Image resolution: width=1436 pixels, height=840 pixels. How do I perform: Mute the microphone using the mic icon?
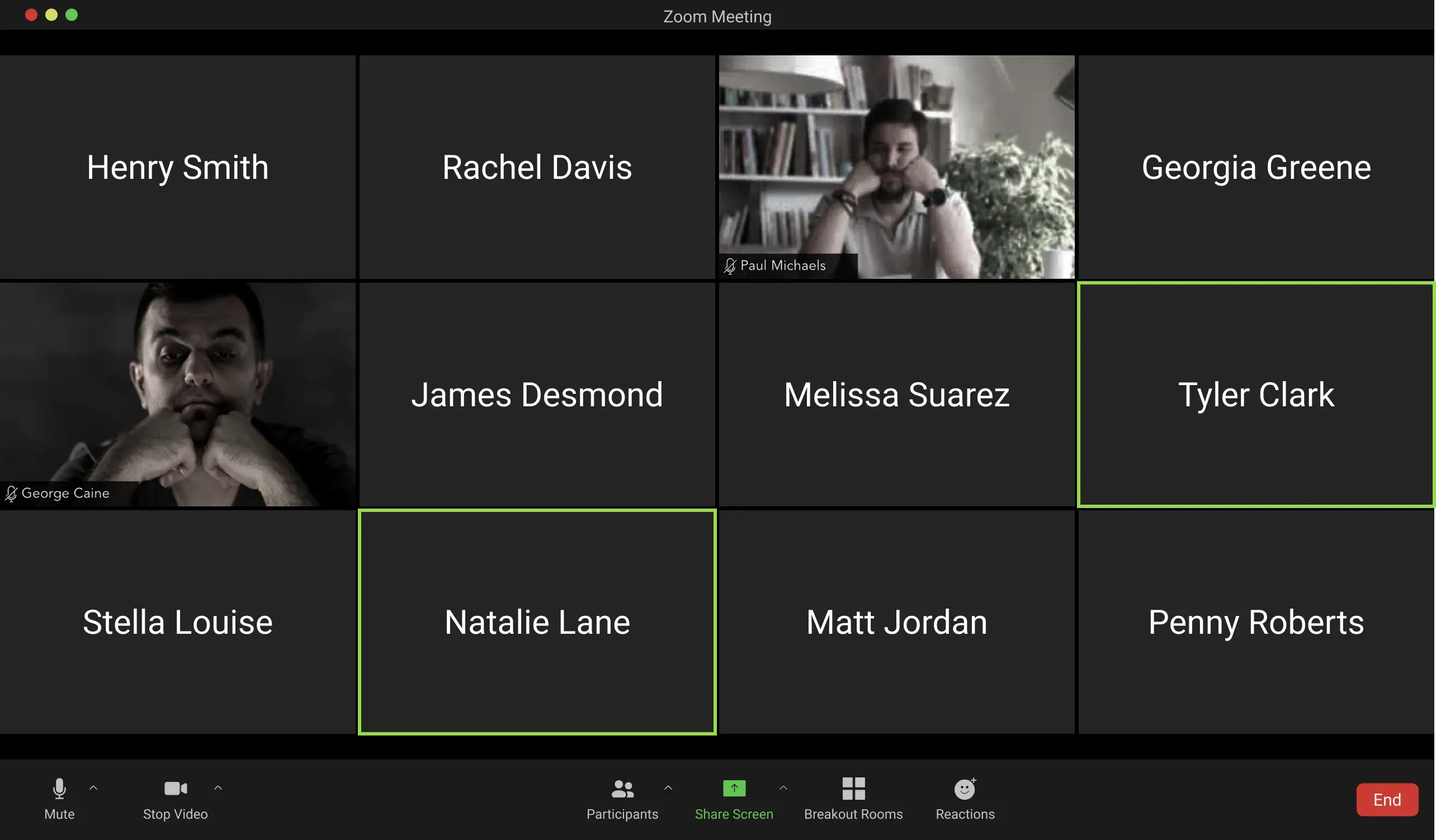coord(59,789)
